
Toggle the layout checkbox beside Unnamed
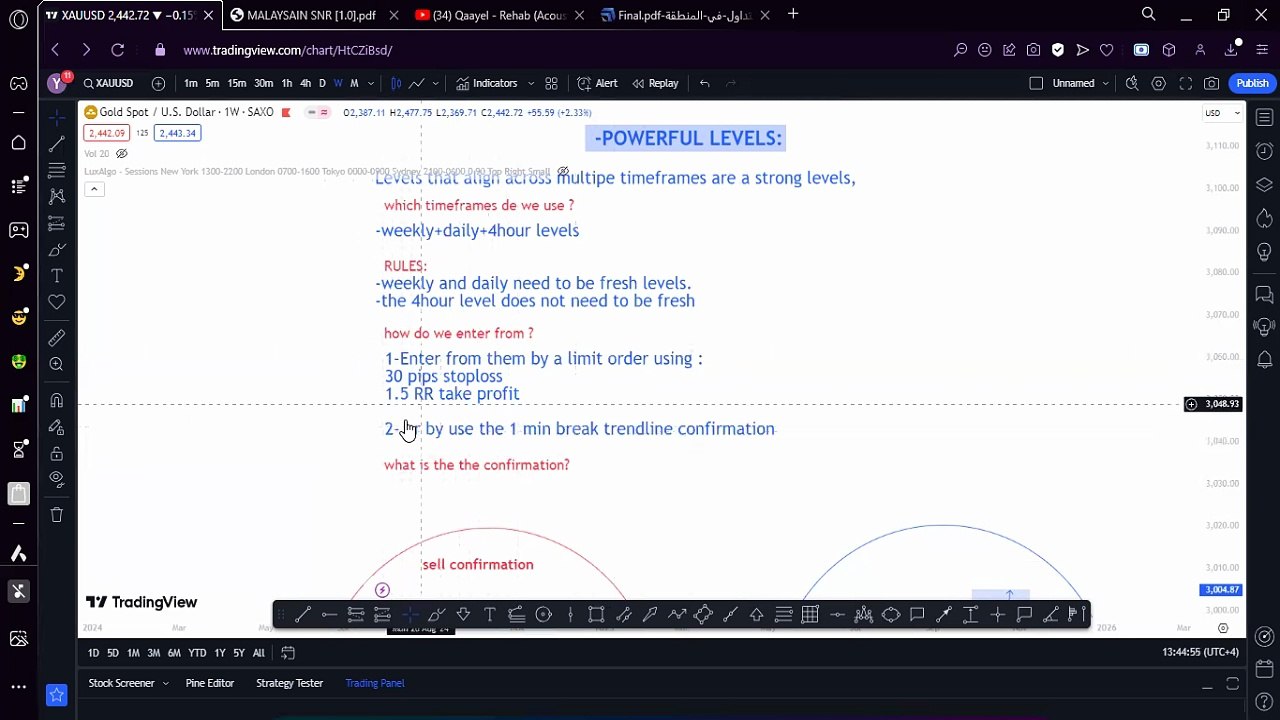point(1036,83)
